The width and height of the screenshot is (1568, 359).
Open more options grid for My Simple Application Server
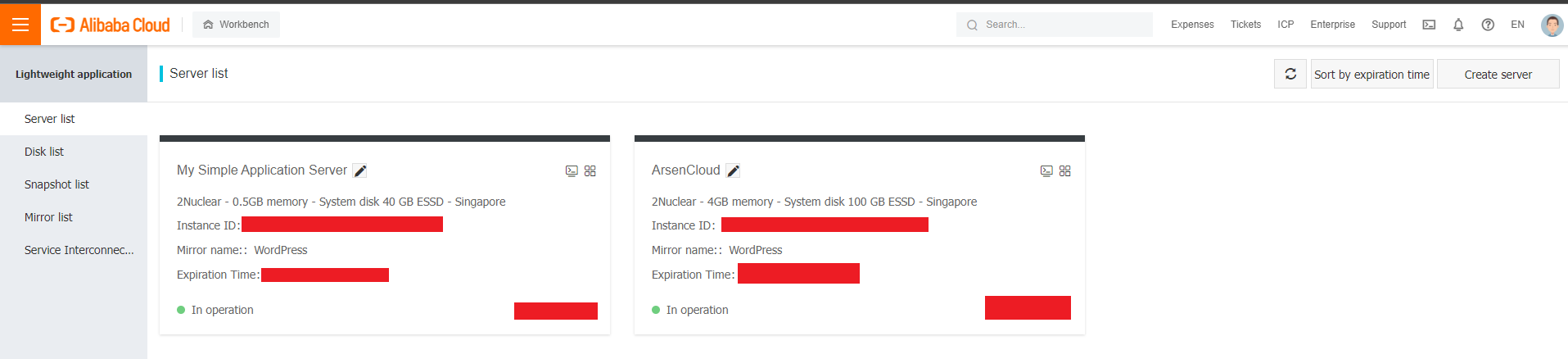pyautogui.click(x=590, y=171)
